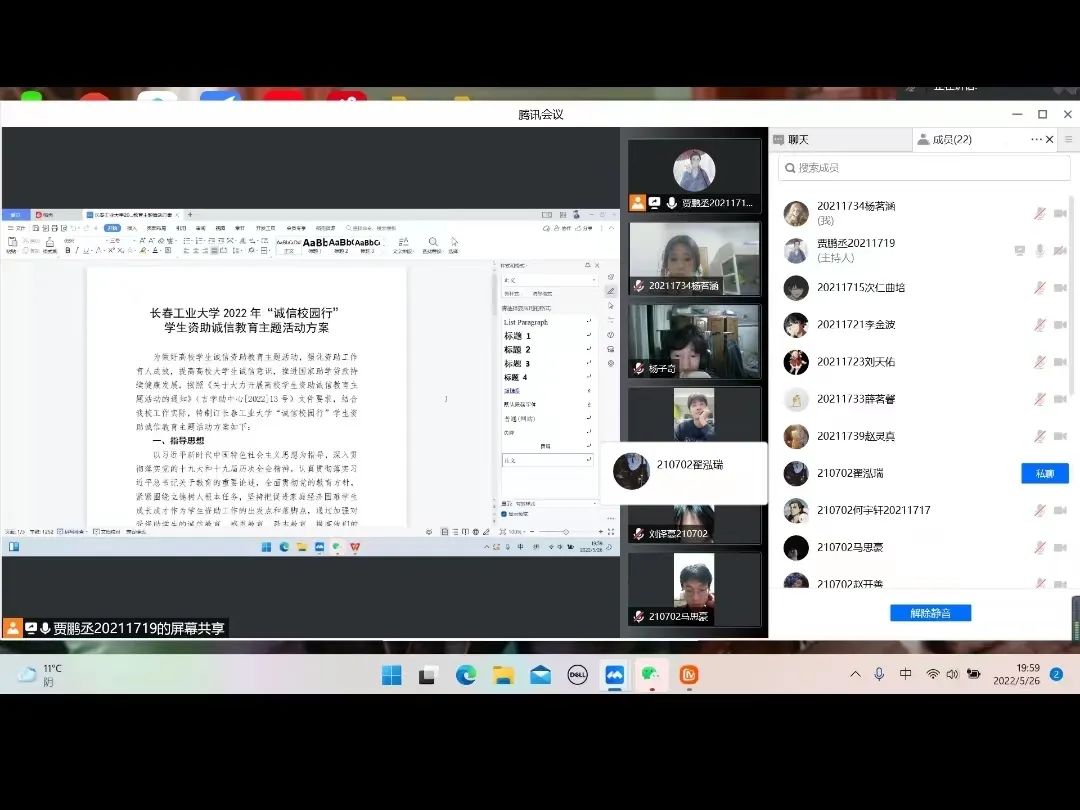Launch Microsoft Edge from the taskbar
1080x810 pixels.
point(466,675)
